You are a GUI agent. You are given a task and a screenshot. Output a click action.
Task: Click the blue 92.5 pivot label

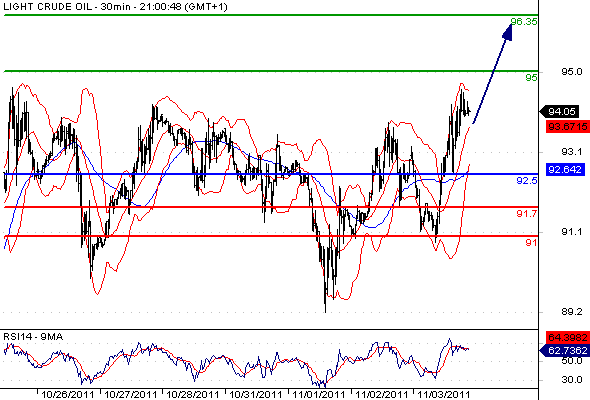[527, 181]
